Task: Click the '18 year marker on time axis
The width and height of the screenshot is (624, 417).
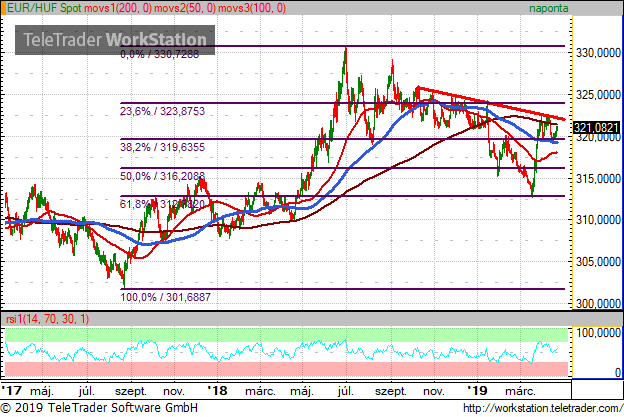Action: point(217,390)
